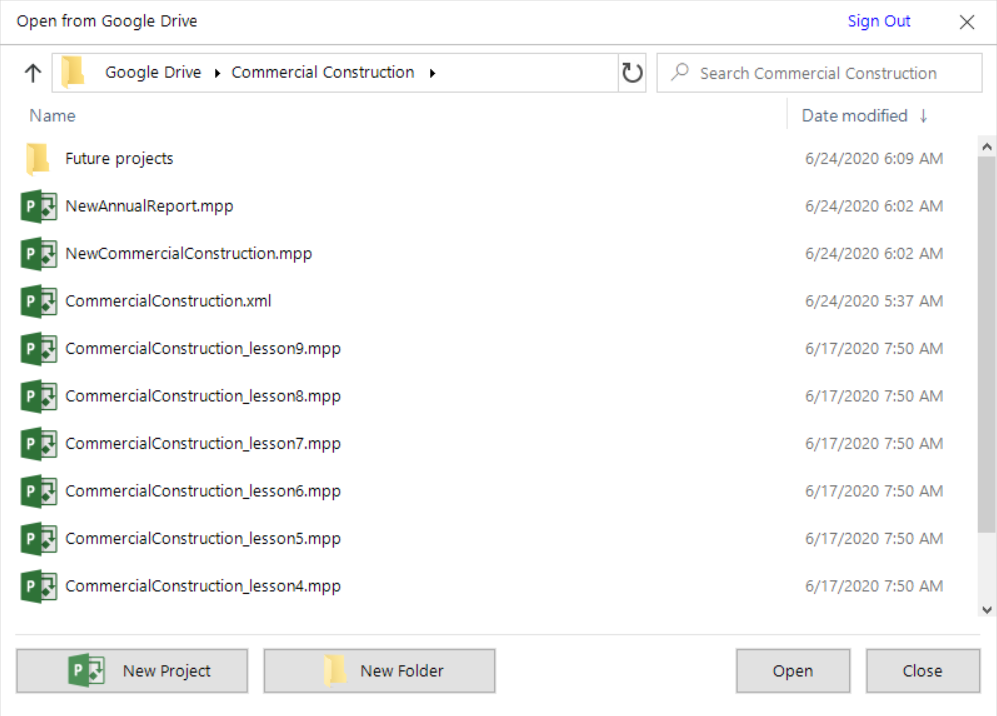Click the lesson9.mpp project icon
This screenshot has height=716, width=997.
click(x=39, y=348)
